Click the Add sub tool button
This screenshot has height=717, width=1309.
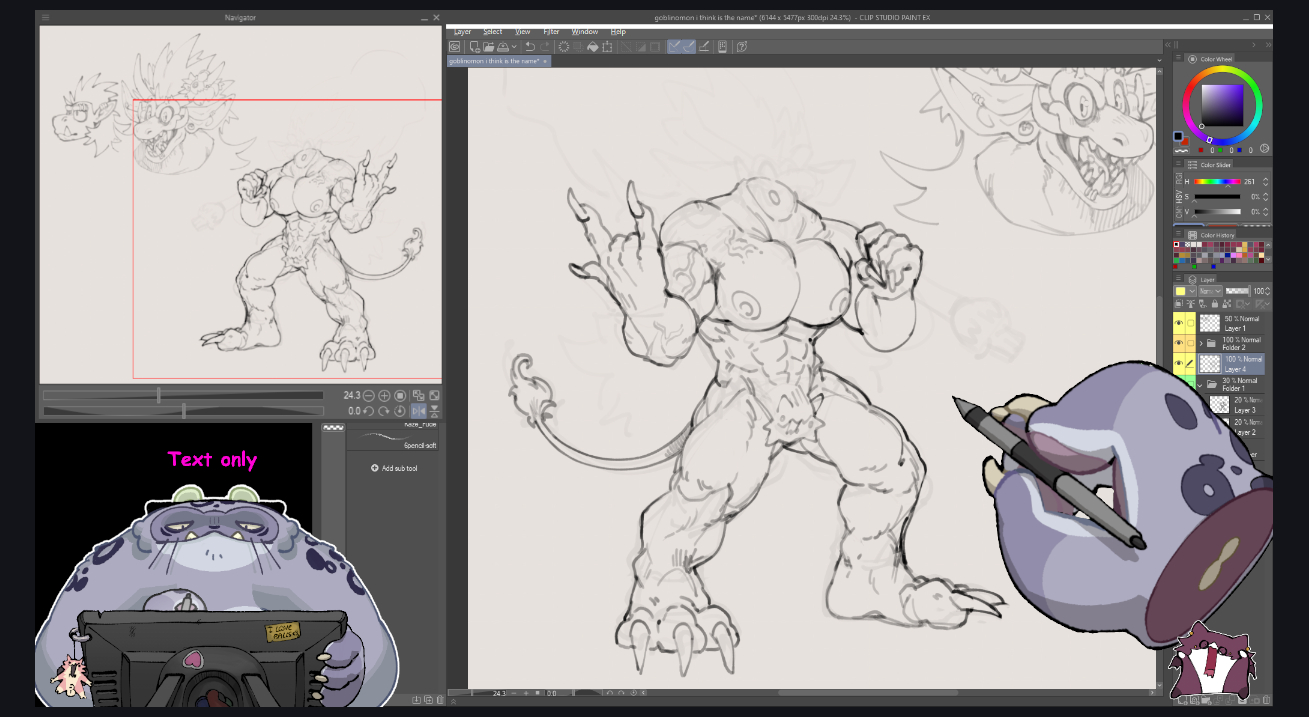tap(393, 468)
